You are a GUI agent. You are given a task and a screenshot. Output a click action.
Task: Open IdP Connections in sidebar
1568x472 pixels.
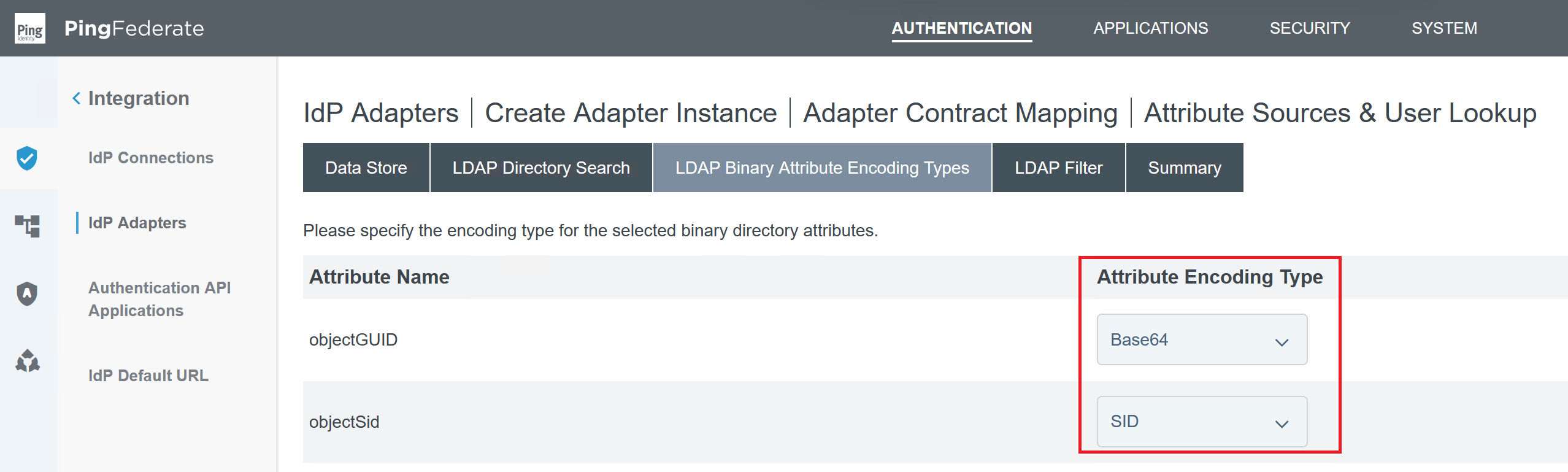(151, 158)
